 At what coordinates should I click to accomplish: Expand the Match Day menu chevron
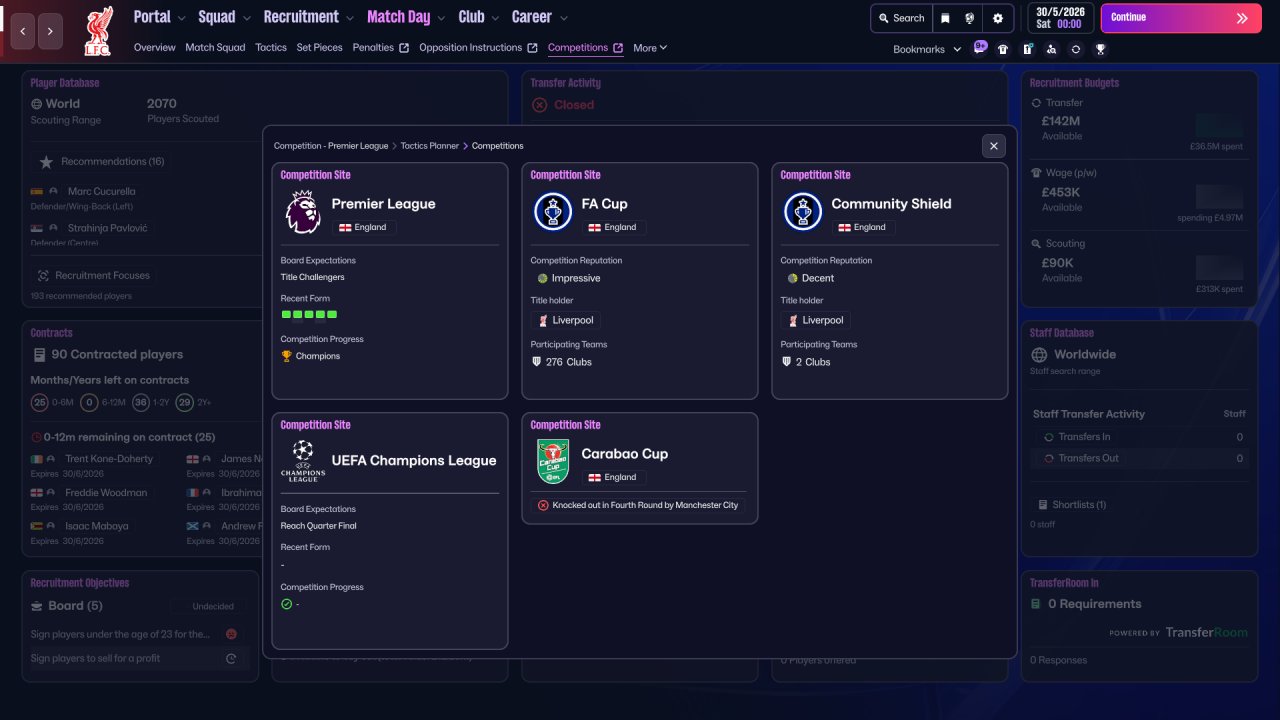tap(441, 18)
